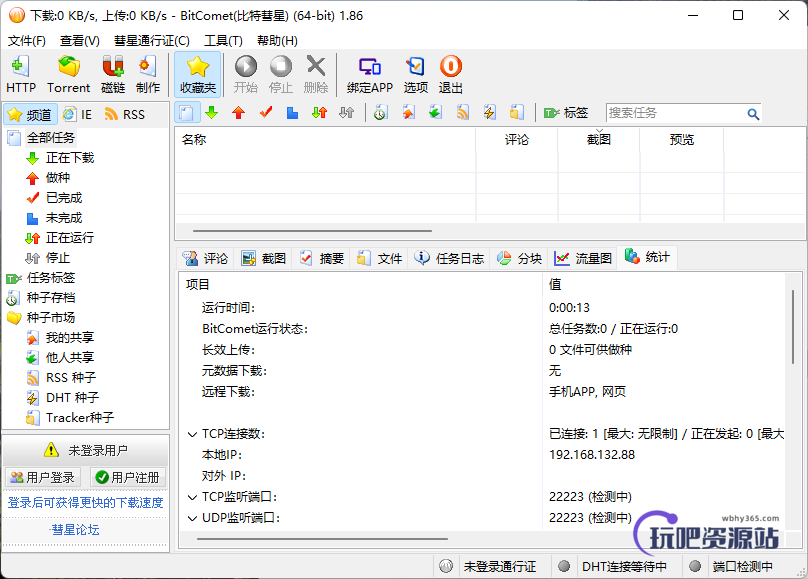
Task: Click the 用户注册 button
Action: click(128, 478)
